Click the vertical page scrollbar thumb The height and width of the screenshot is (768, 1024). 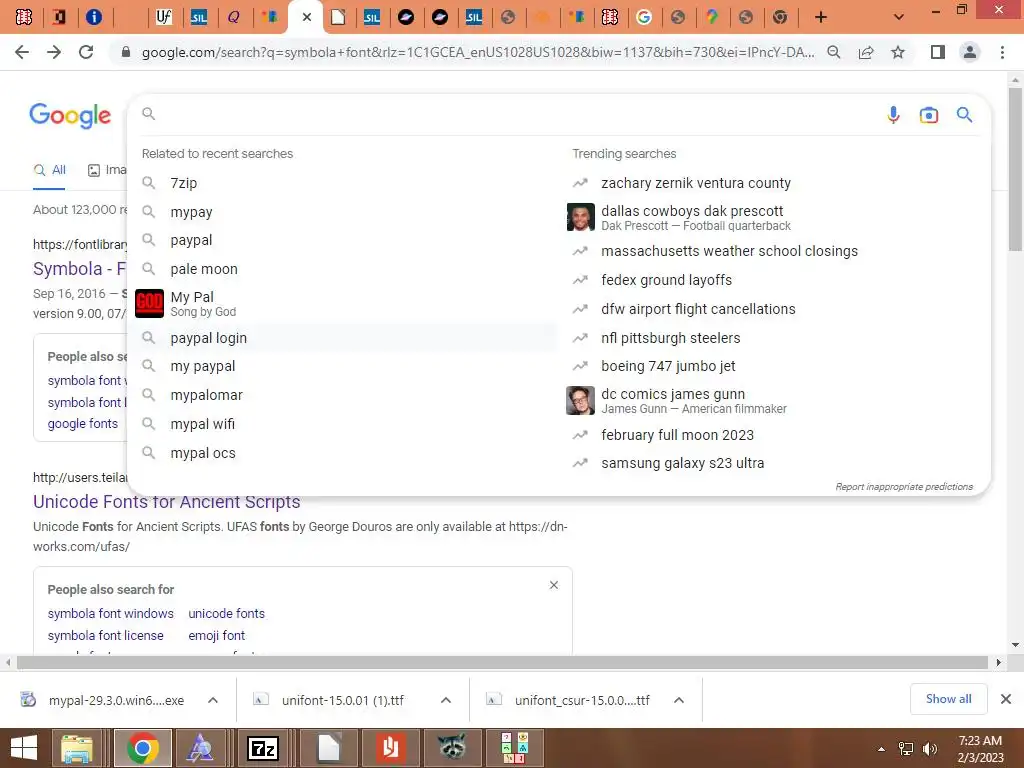(x=1015, y=168)
